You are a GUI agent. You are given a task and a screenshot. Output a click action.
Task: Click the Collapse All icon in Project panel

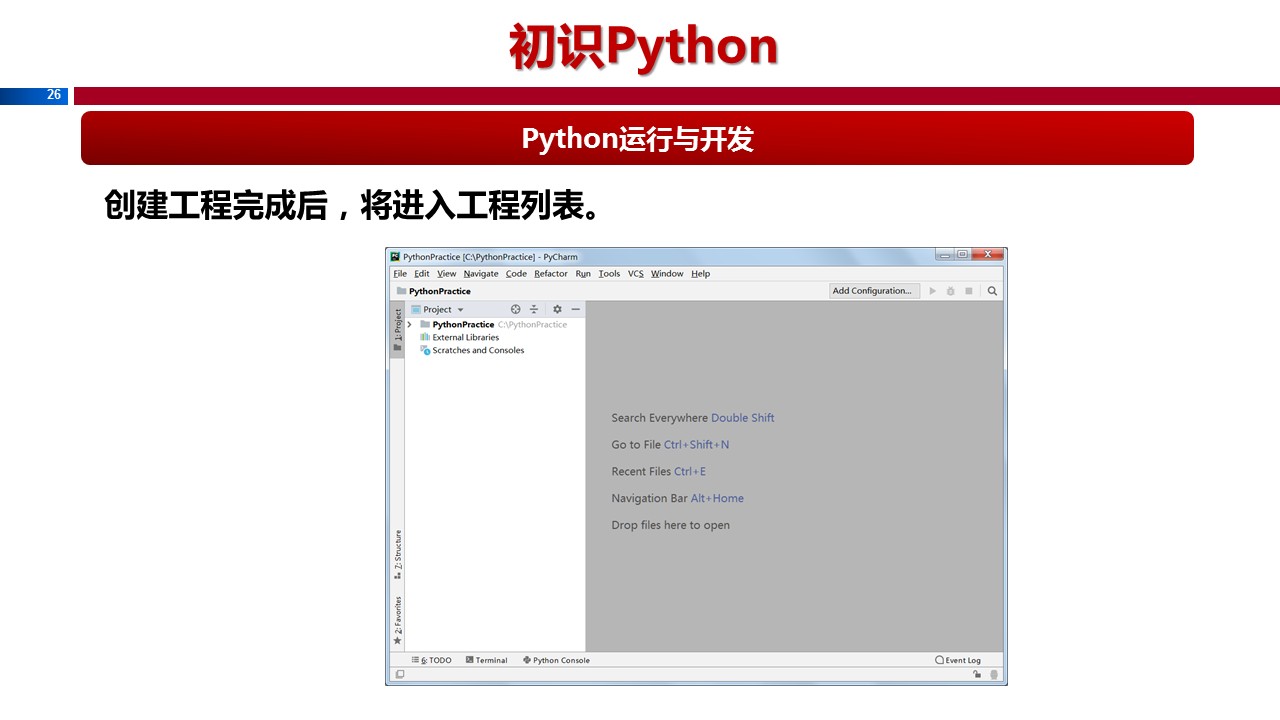[x=534, y=310]
